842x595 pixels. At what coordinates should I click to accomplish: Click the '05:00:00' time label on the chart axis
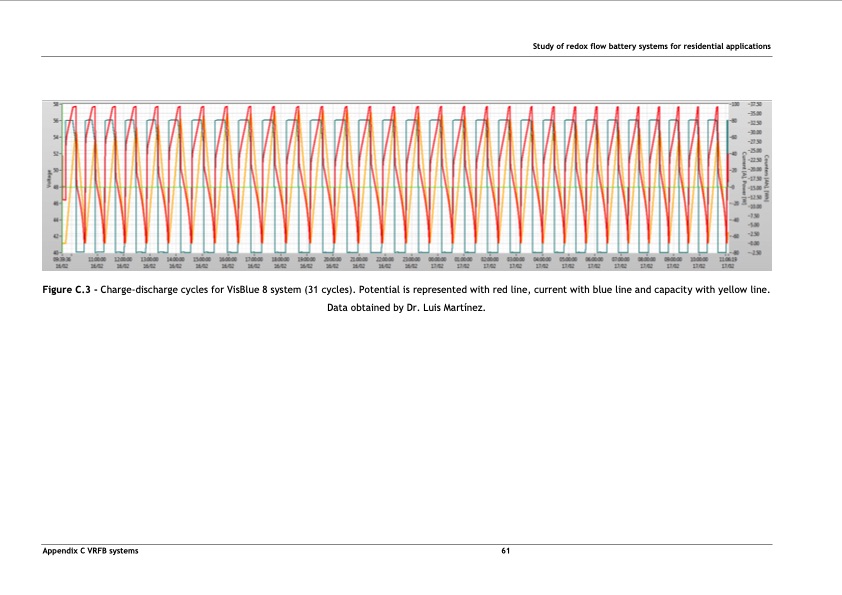click(x=568, y=259)
